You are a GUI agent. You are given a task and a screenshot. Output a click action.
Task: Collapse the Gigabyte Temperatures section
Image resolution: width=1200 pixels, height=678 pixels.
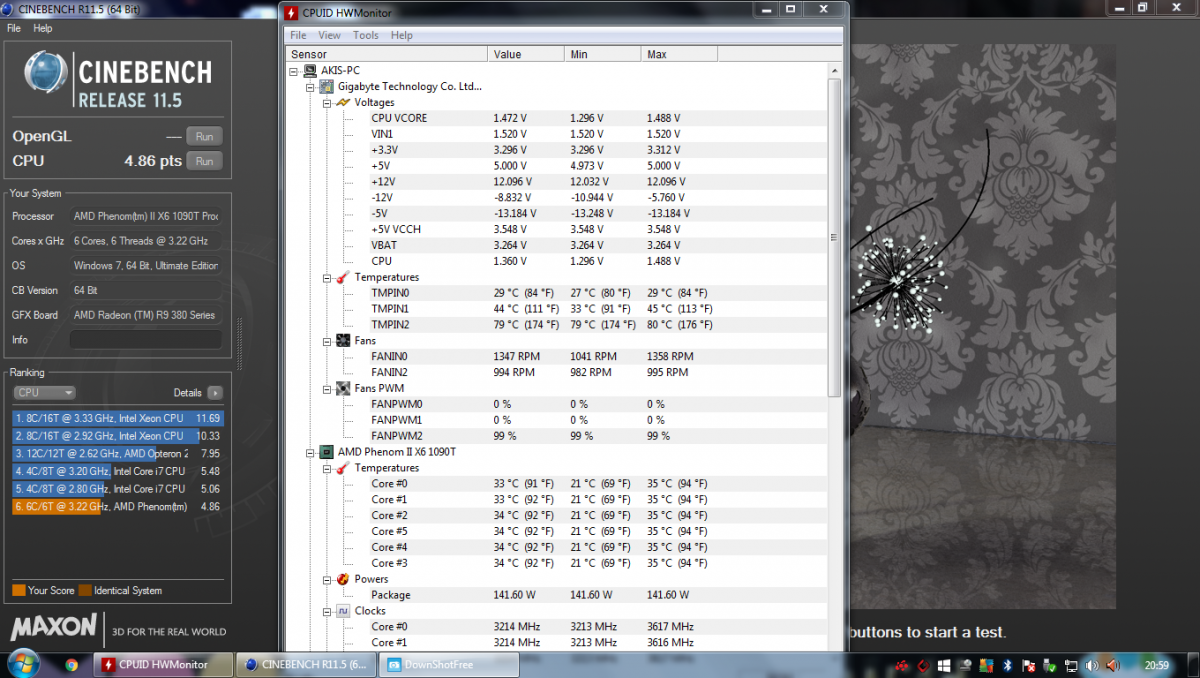click(327, 277)
